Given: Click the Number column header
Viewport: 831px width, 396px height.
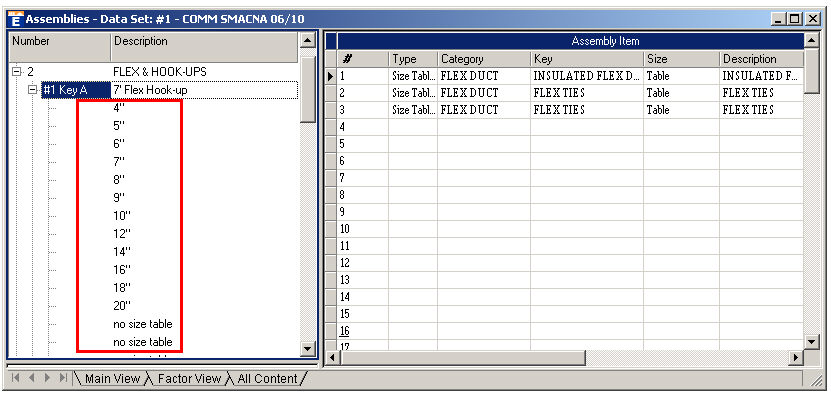Looking at the screenshot, I should tap(60, 47).
